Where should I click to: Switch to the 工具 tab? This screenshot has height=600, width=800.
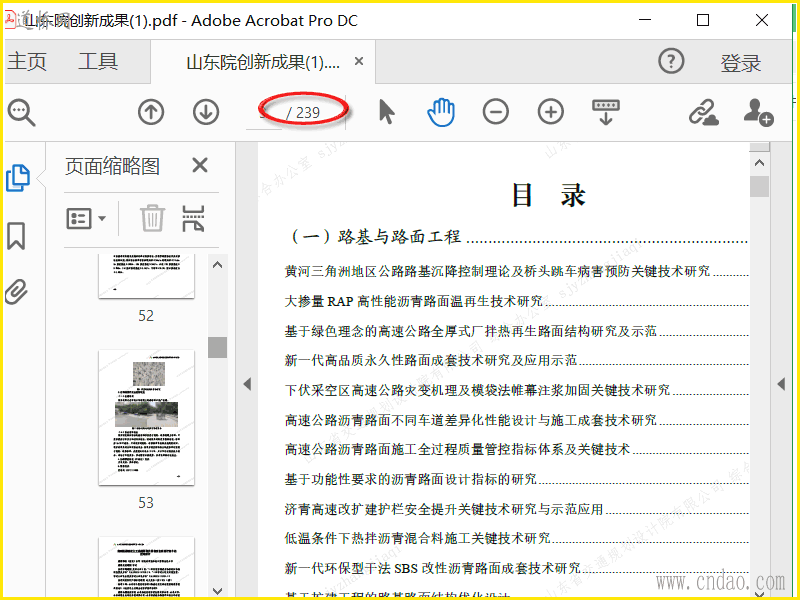(x=98, y=62)
